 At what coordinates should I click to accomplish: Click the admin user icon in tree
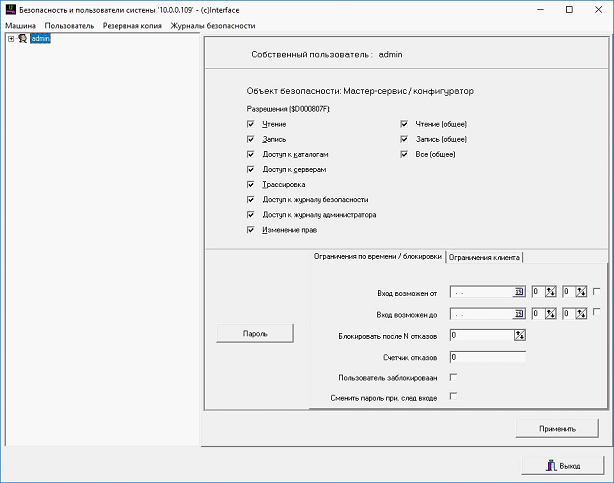22,39
